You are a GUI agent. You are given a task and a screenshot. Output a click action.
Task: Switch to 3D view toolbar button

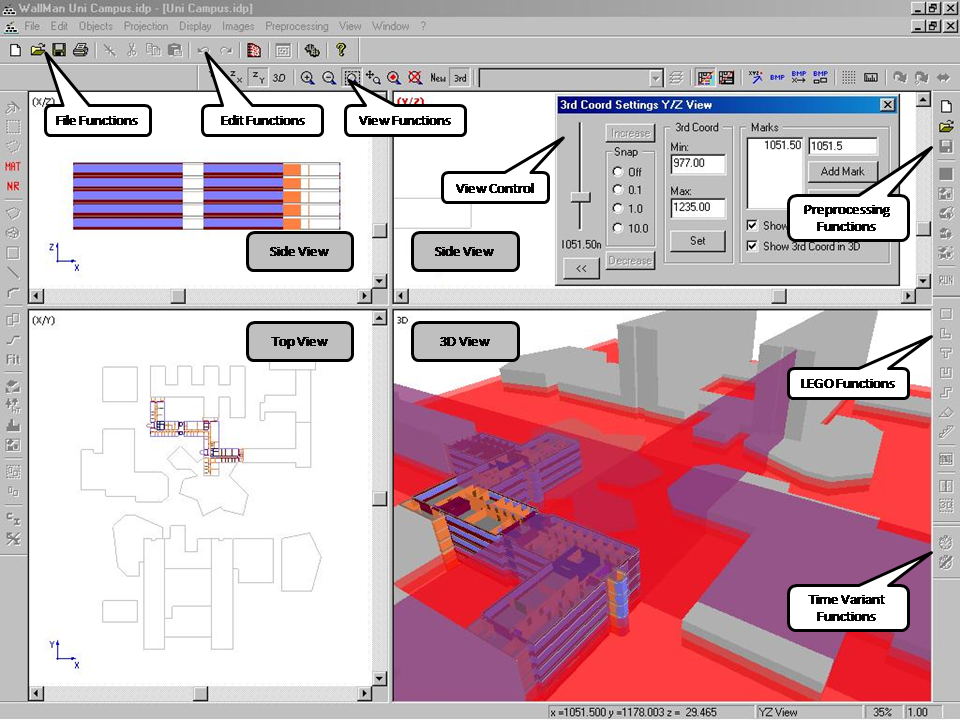(279, 77)
